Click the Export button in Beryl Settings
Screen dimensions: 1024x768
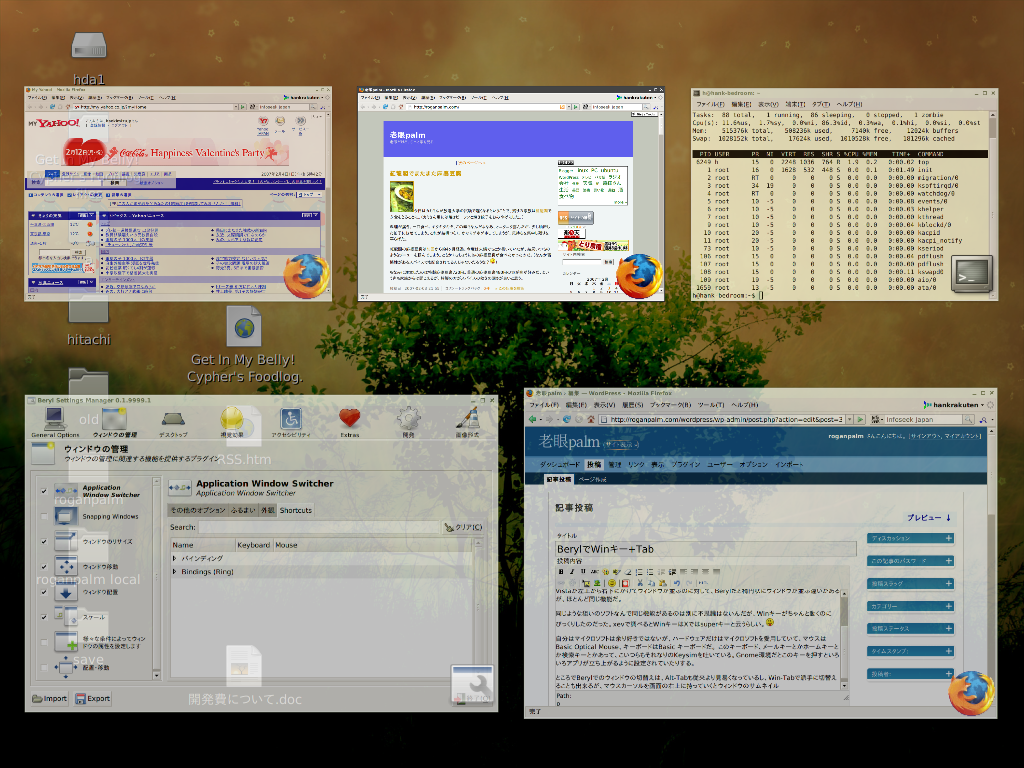point(93,698)
